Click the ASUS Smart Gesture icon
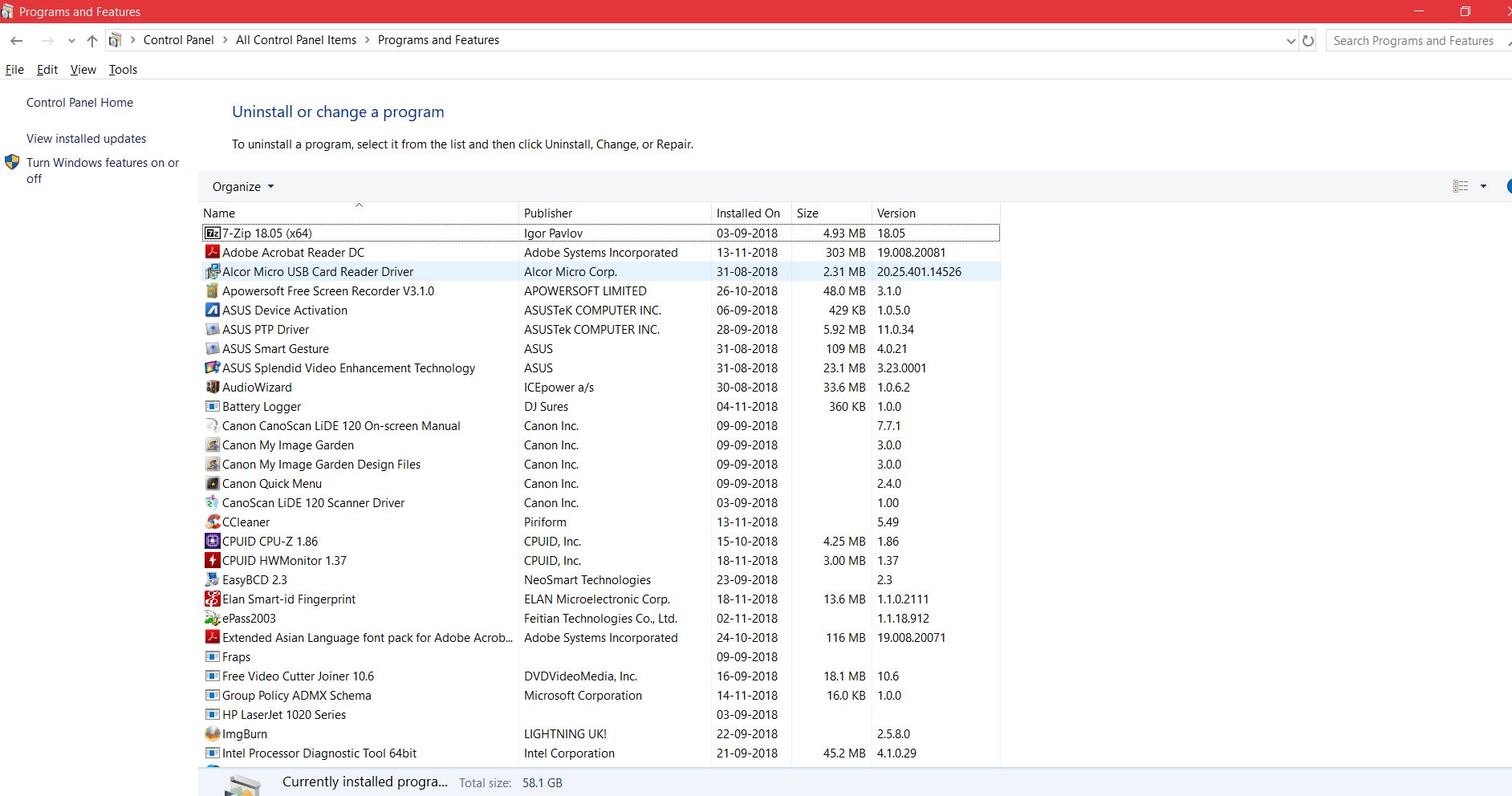 pos(213,348)
